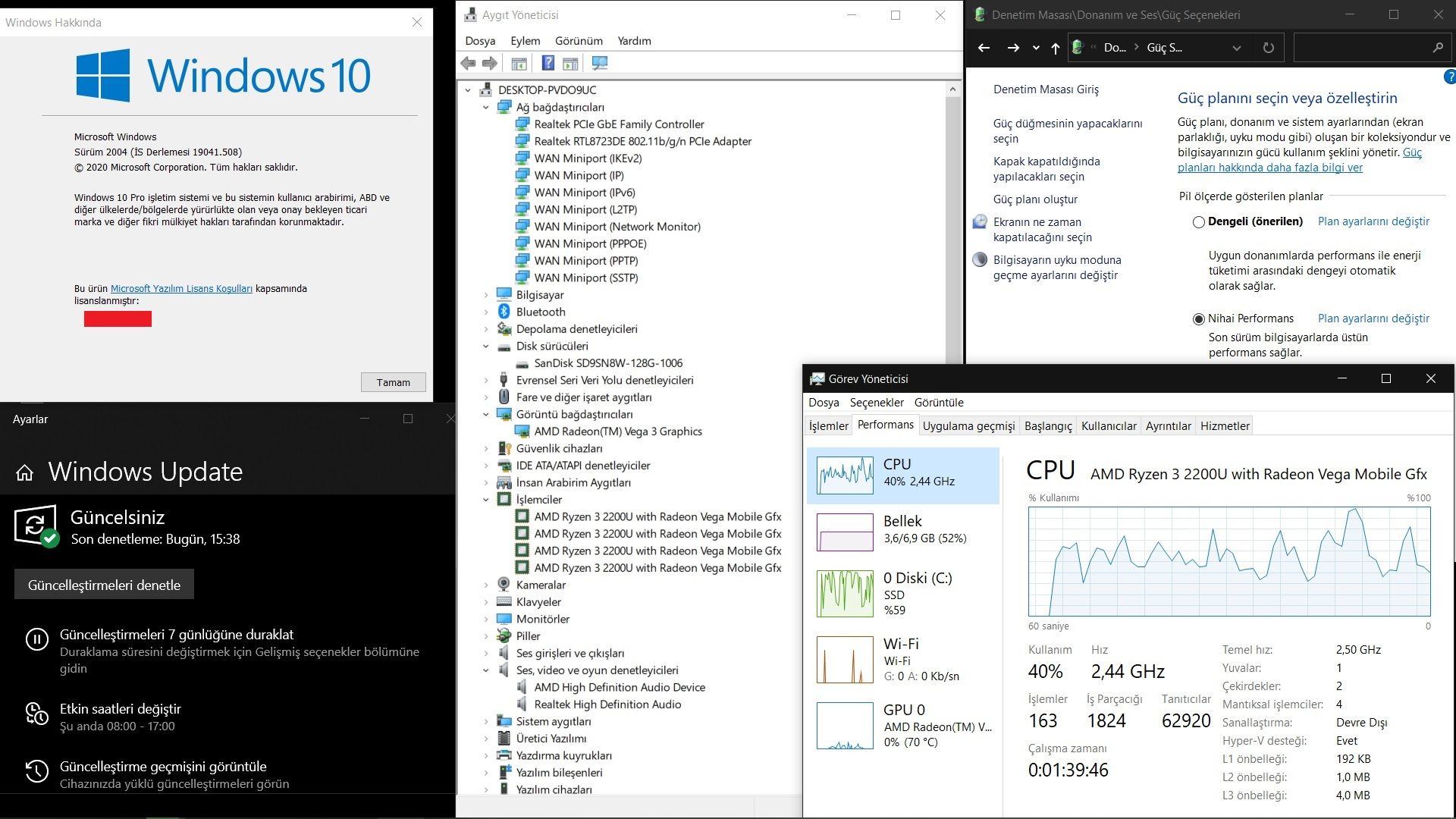Open the Microsoft Yazılım Lisans Koşulları link
Viewport: 1456px width, 819px height.
pyautogui.click(x=181, y=289)
